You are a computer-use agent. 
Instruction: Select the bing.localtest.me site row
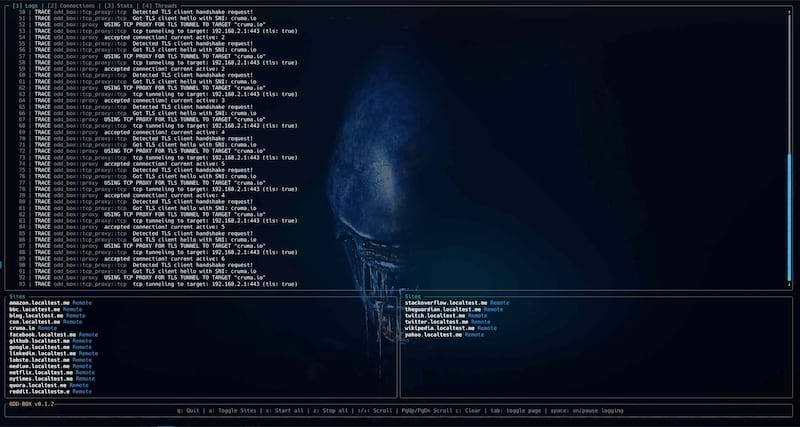pyautogui.click(x=47, y=316)
